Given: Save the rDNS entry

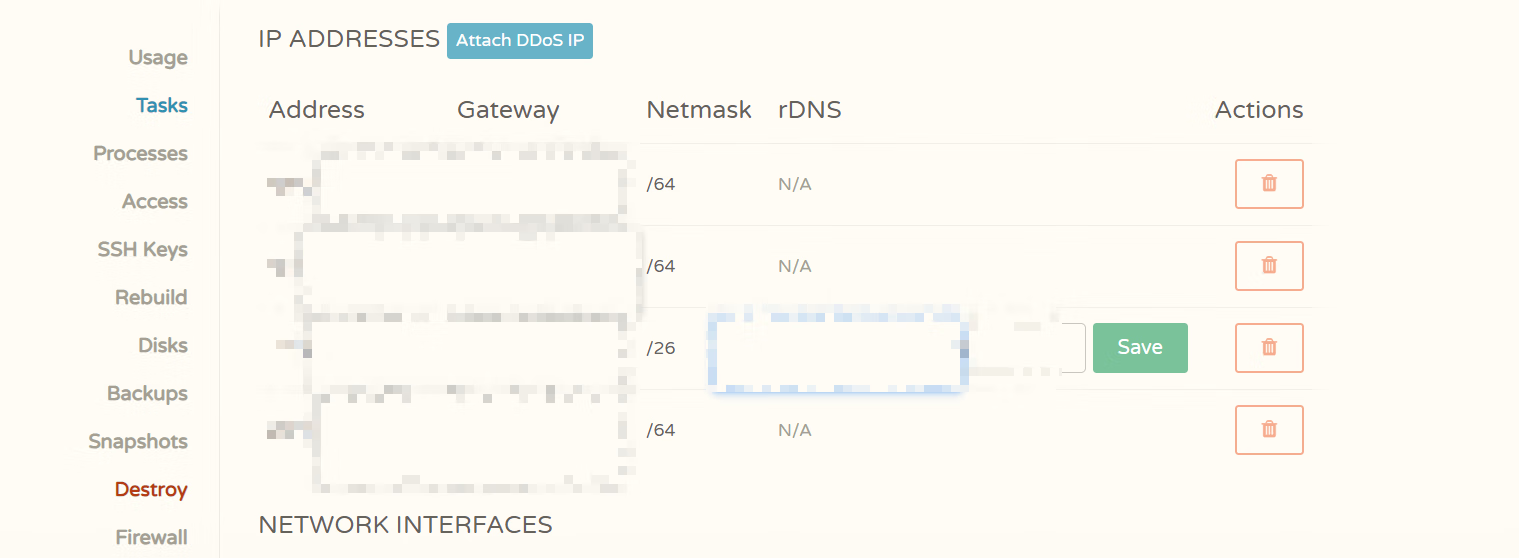Looking at the screenshot, I should coord(1139,348).
